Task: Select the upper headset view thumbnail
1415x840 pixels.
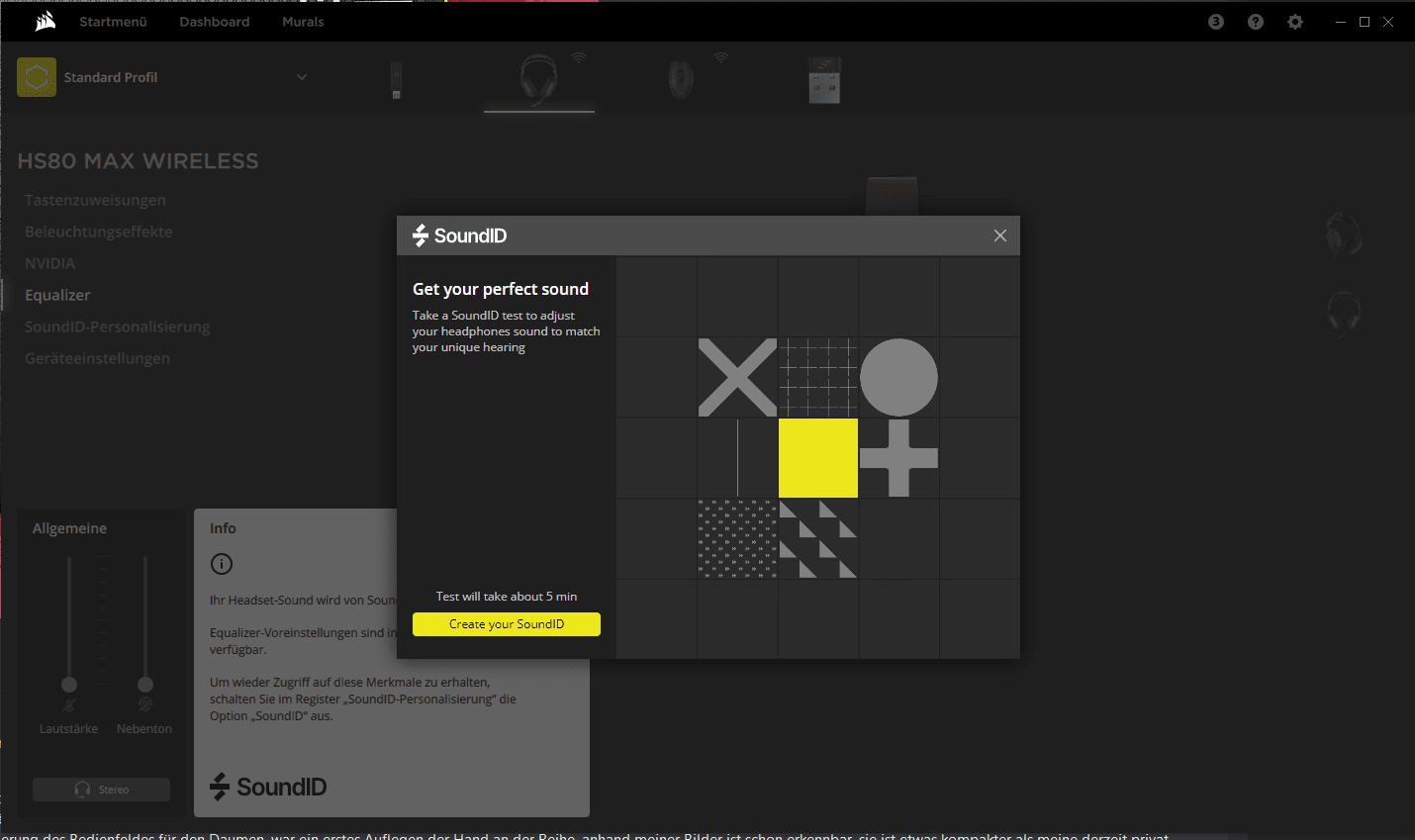Action: [x=1344, y=235]
